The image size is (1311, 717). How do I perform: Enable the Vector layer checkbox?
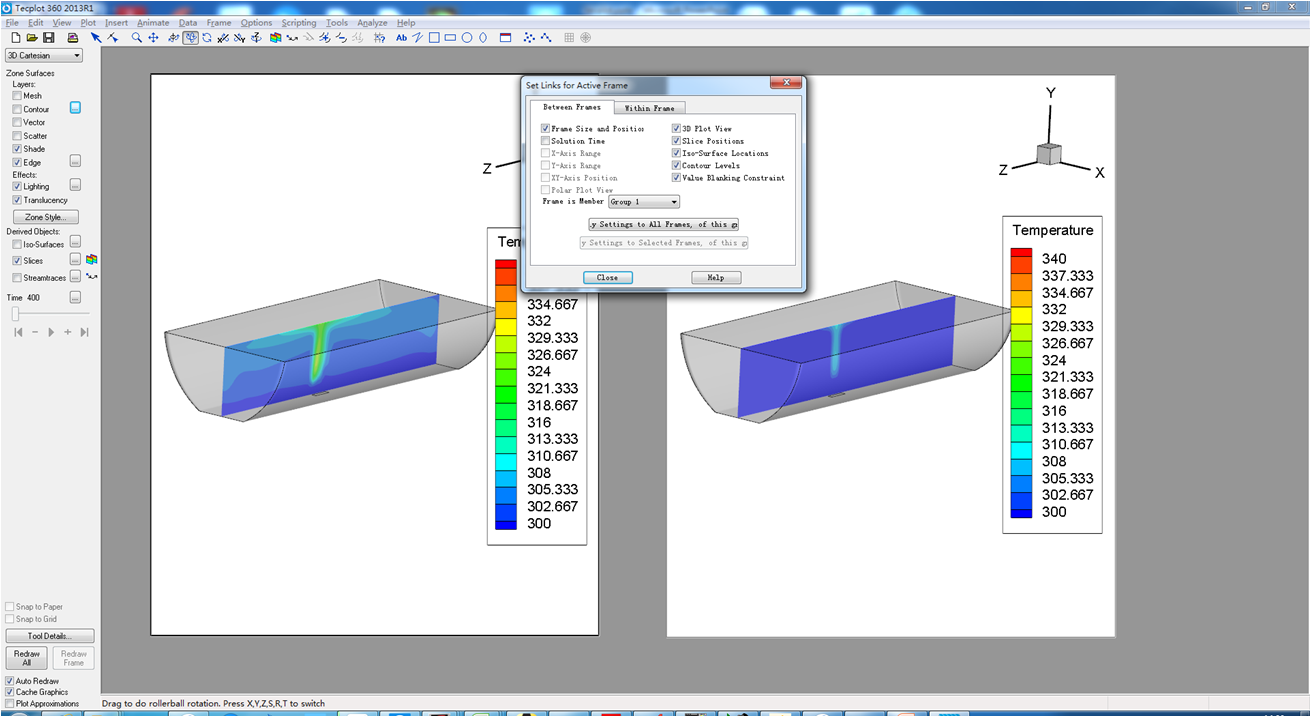[x=17, y=122]
